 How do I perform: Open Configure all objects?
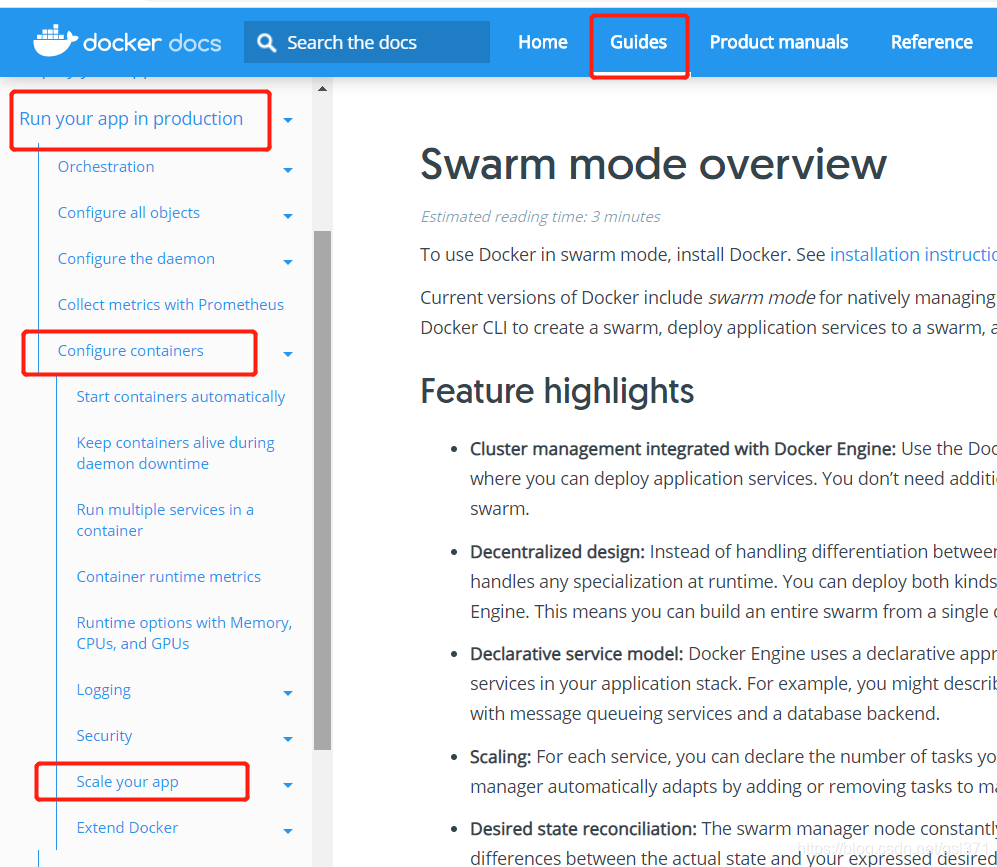128,213
